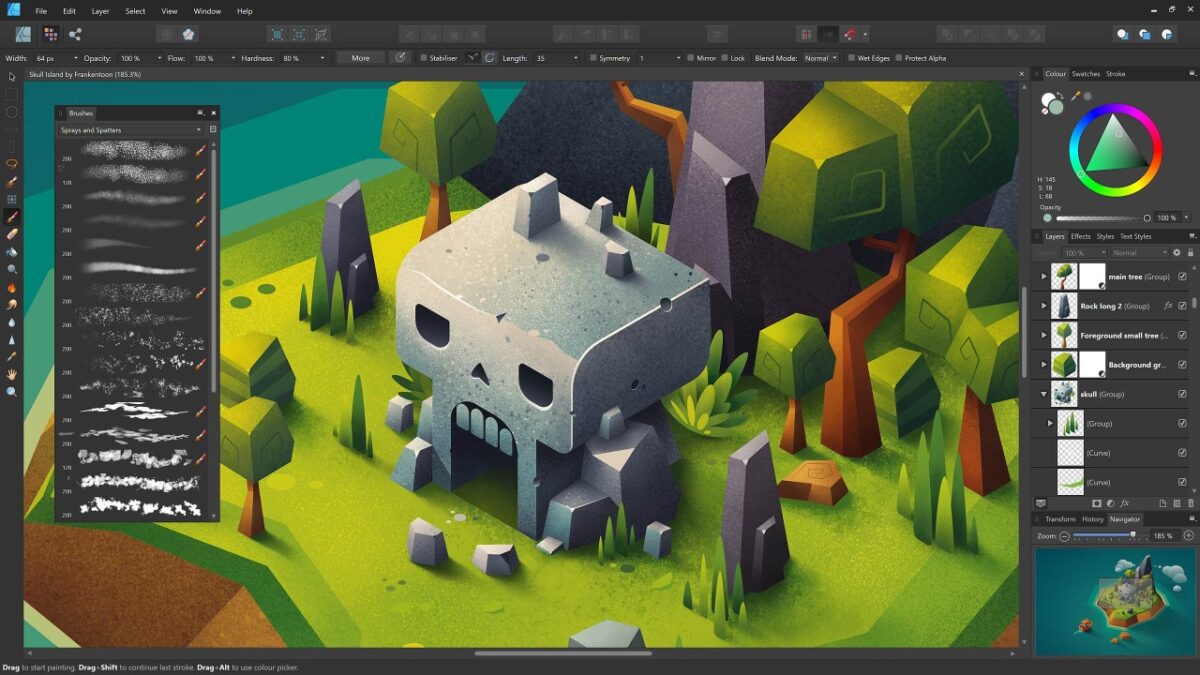
Task: Open layer settings gear icon
Action: pos(1176,253)
